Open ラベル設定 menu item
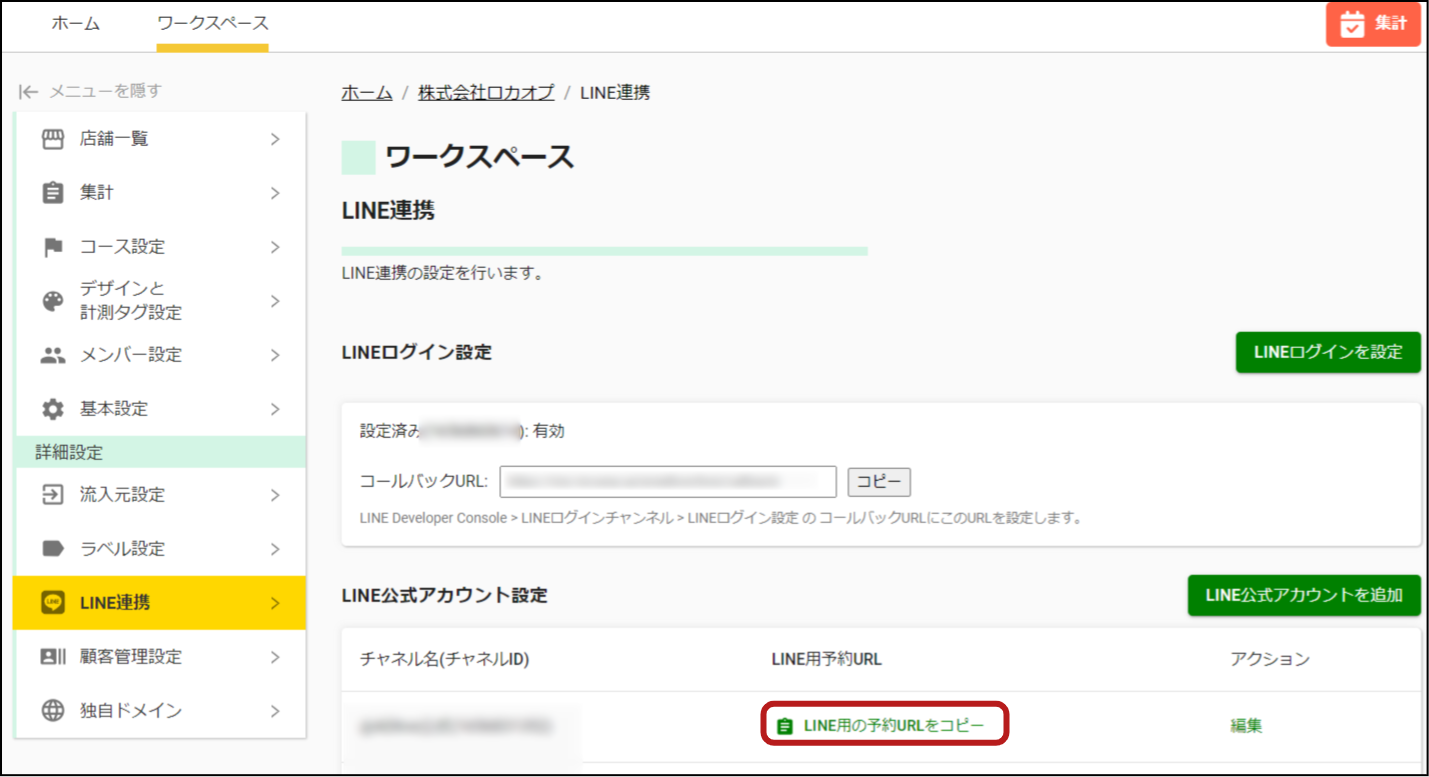This screenshot has width=1429, height=777. coord(160,549)
